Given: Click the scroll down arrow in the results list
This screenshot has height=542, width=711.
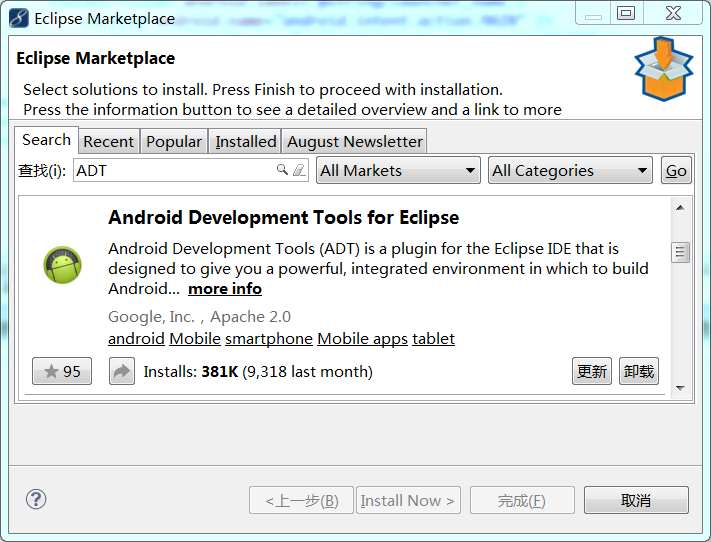Looking at the screenshot, I should pos(680,388).
